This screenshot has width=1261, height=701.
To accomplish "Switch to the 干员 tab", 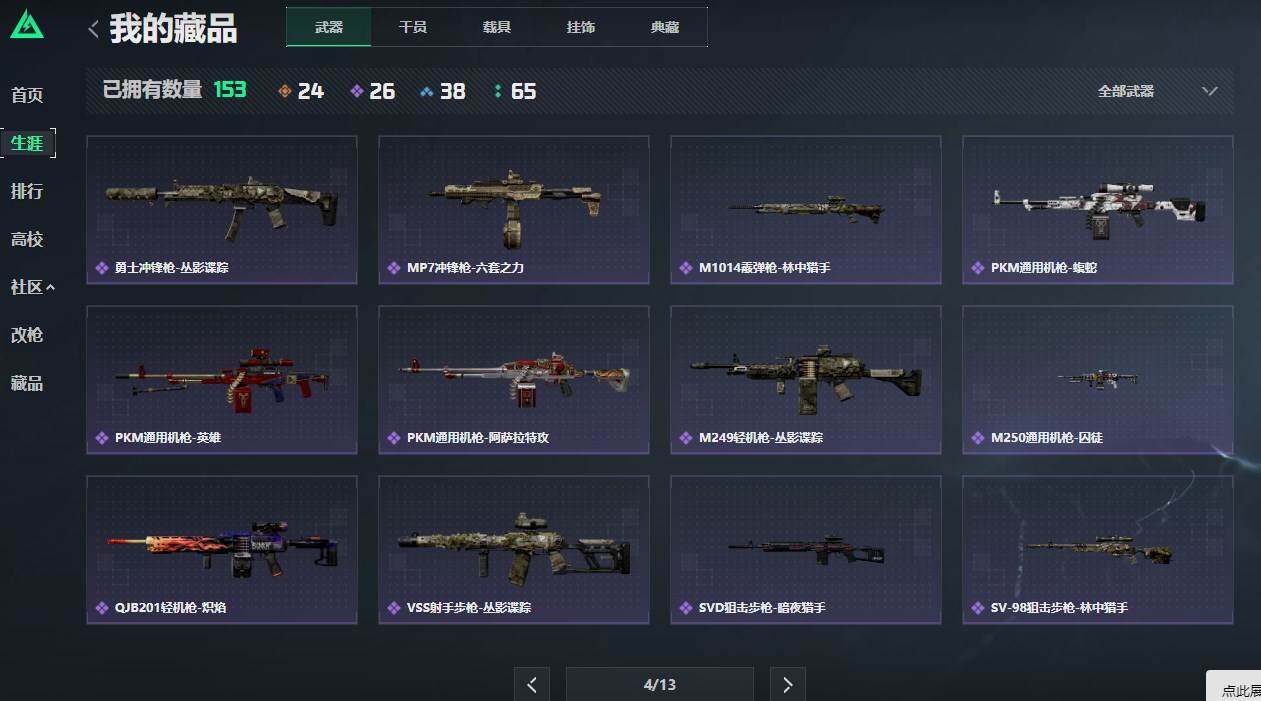I will pyautogui.click(x=413, y=27).
